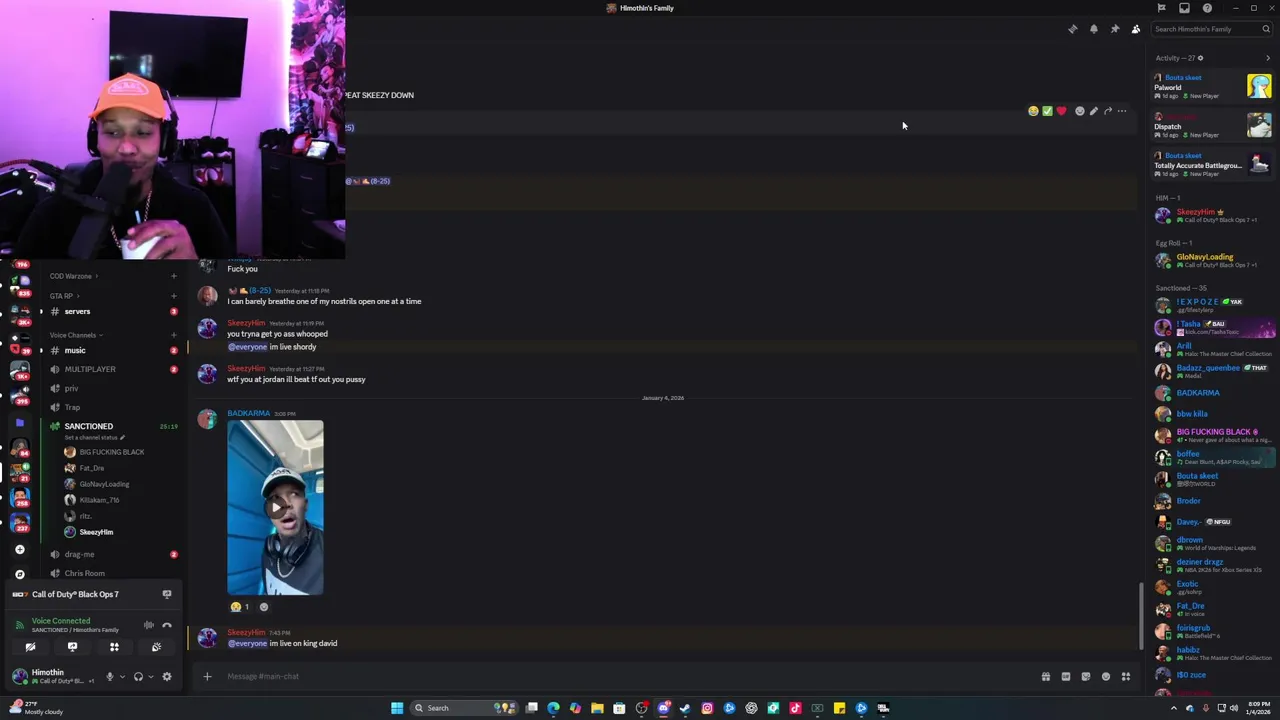The image size is (1280, 720).
Task: Create a channel in Voice Channels category
Action: (x=174, y=335)
